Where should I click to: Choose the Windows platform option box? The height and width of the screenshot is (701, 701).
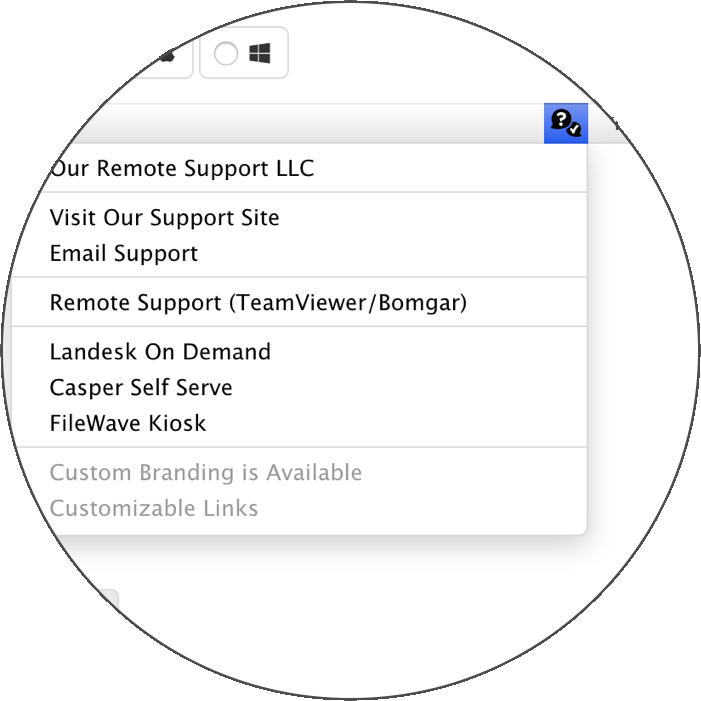[244, 53]
